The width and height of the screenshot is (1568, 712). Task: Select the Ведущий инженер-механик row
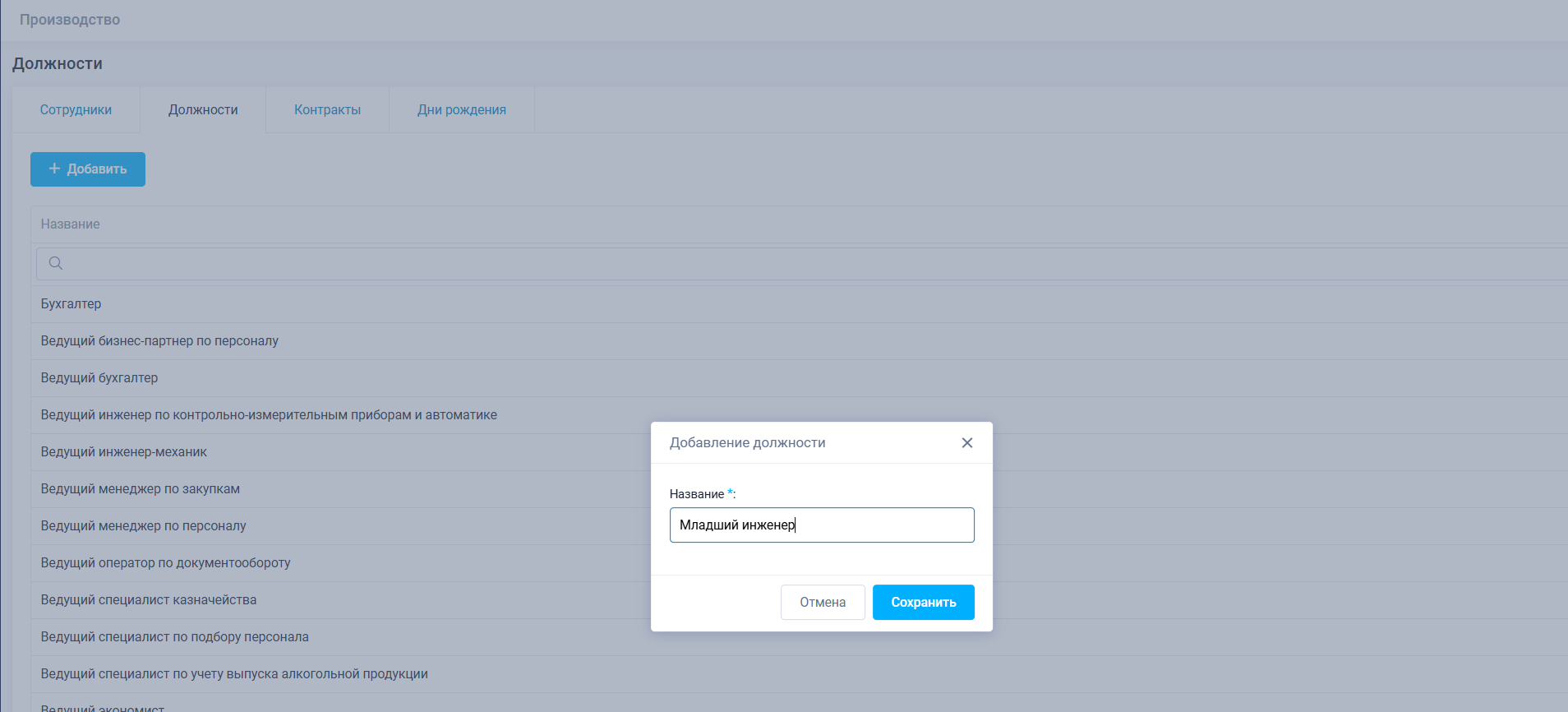click(x=124, y=451)
